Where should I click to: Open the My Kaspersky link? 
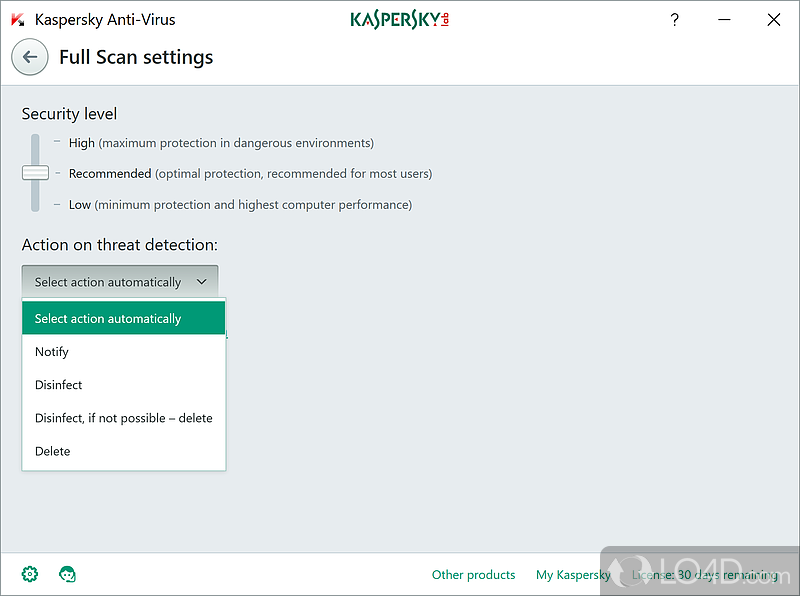coord(573,575)
